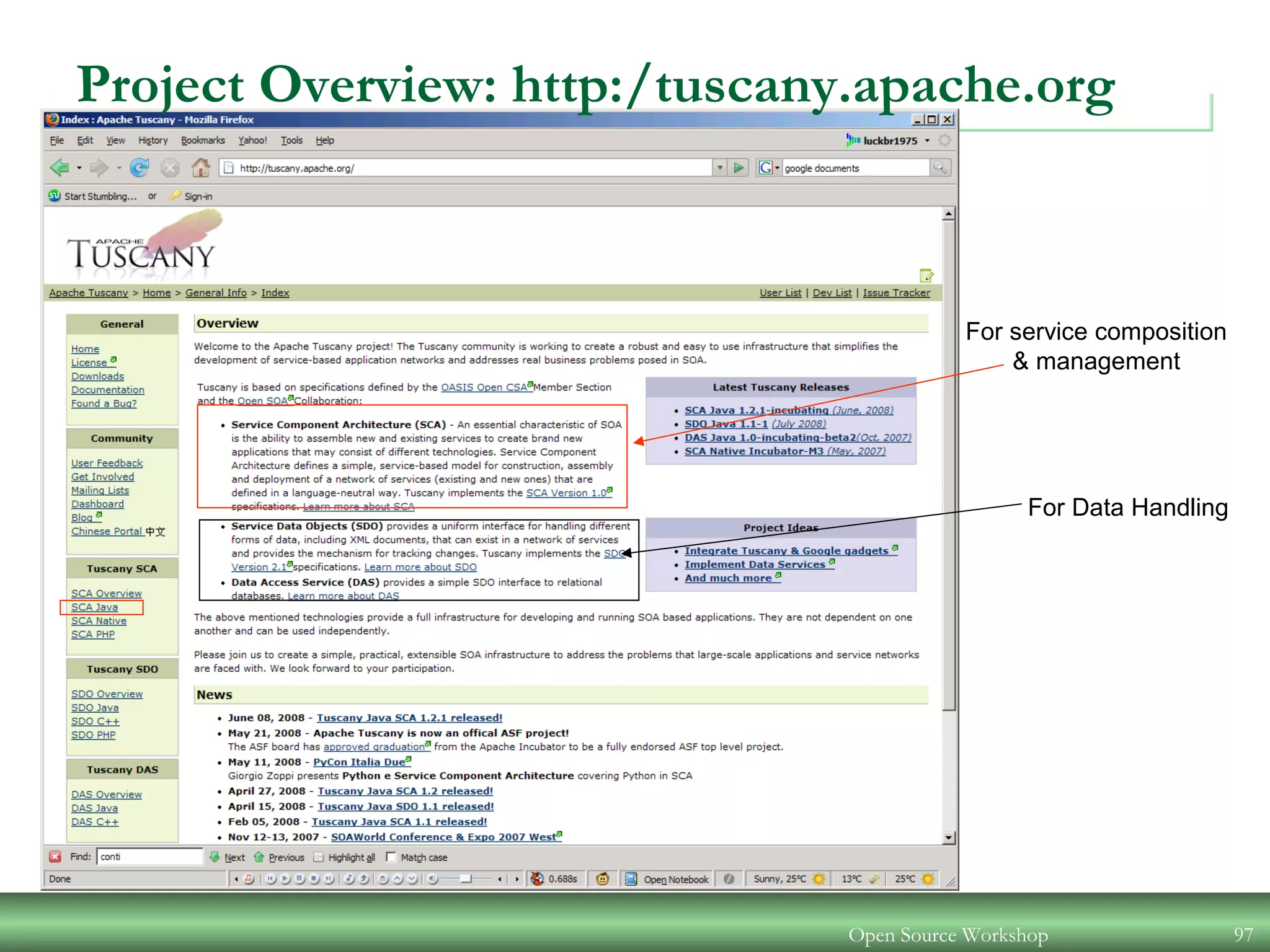This screenshot has height=952, width=1270.
Task: Open Notebook from status bar
Action: (667, 879)
